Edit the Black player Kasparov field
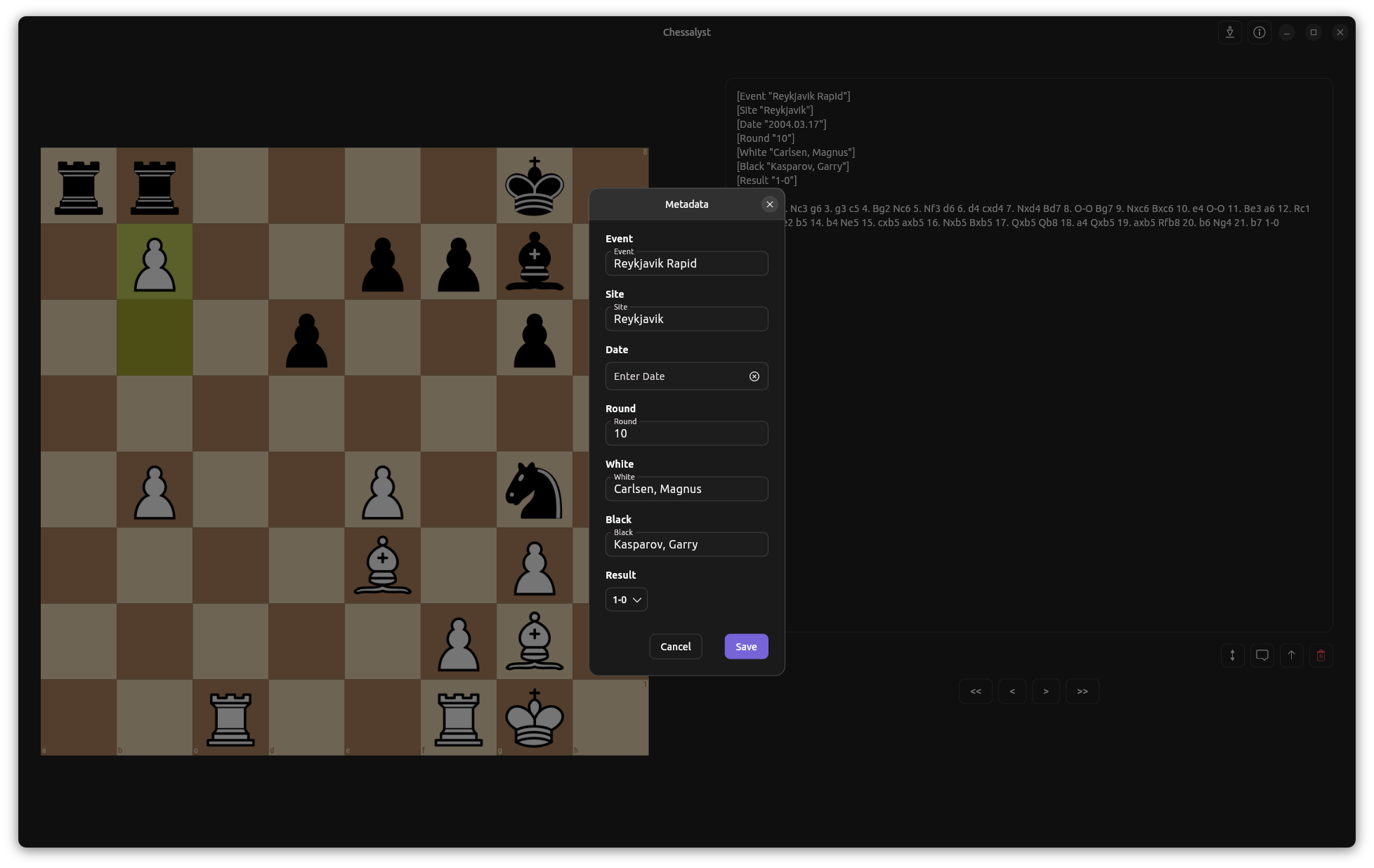Viewport: 1374px width, 868px height. [686, 545]
